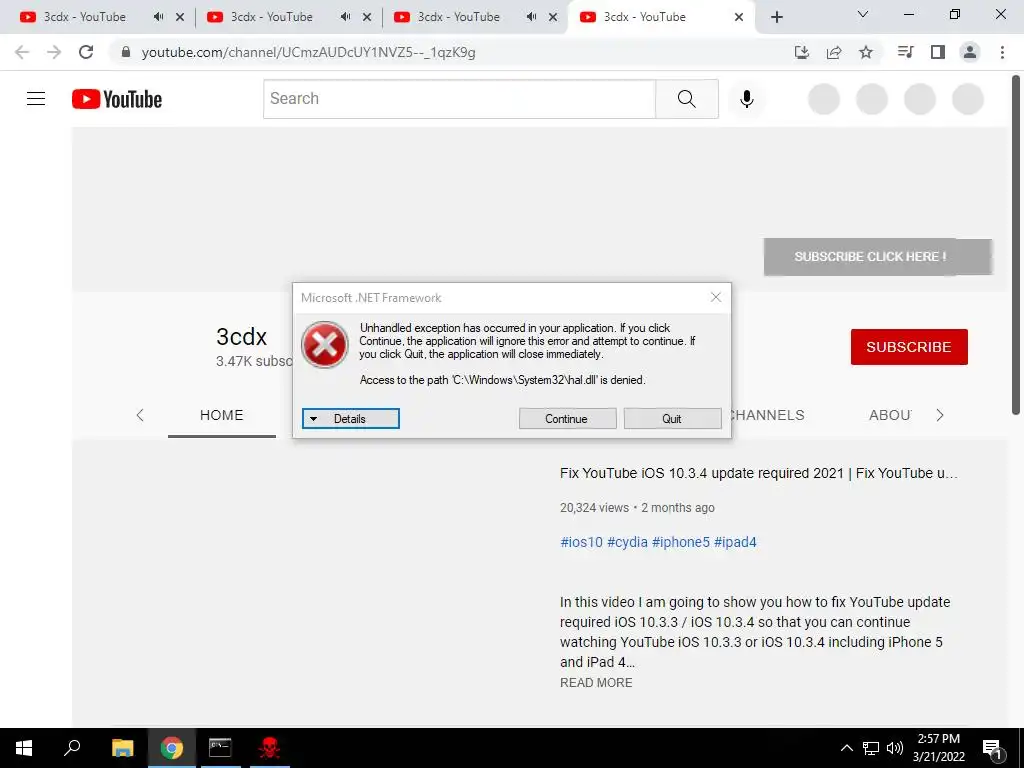Select the active fourth 3cdx tab
1024x768 pixels.
point(645,17)
